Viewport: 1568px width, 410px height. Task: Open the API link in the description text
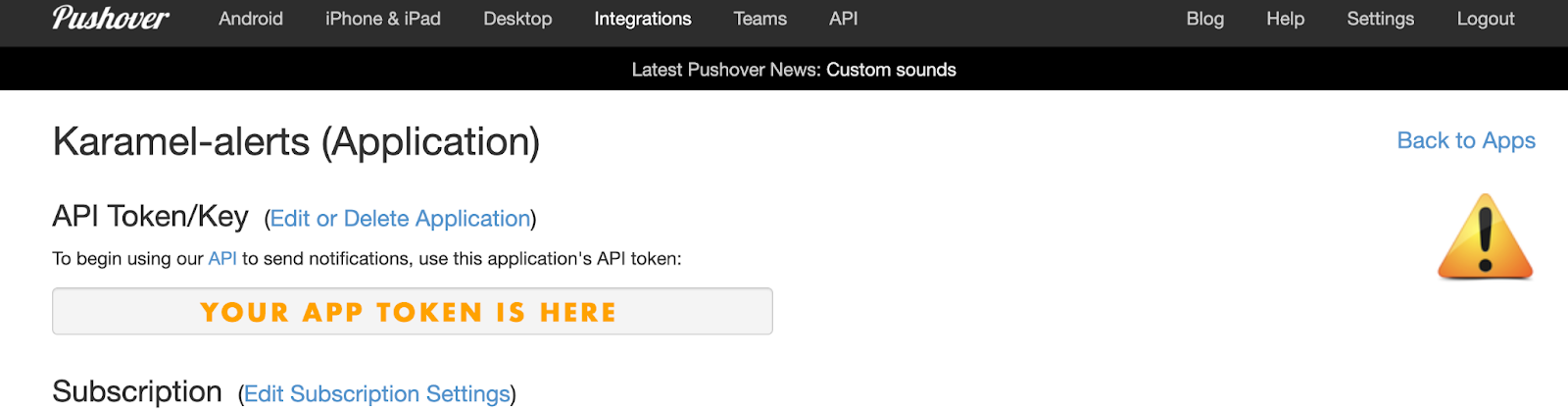(222, 259)
